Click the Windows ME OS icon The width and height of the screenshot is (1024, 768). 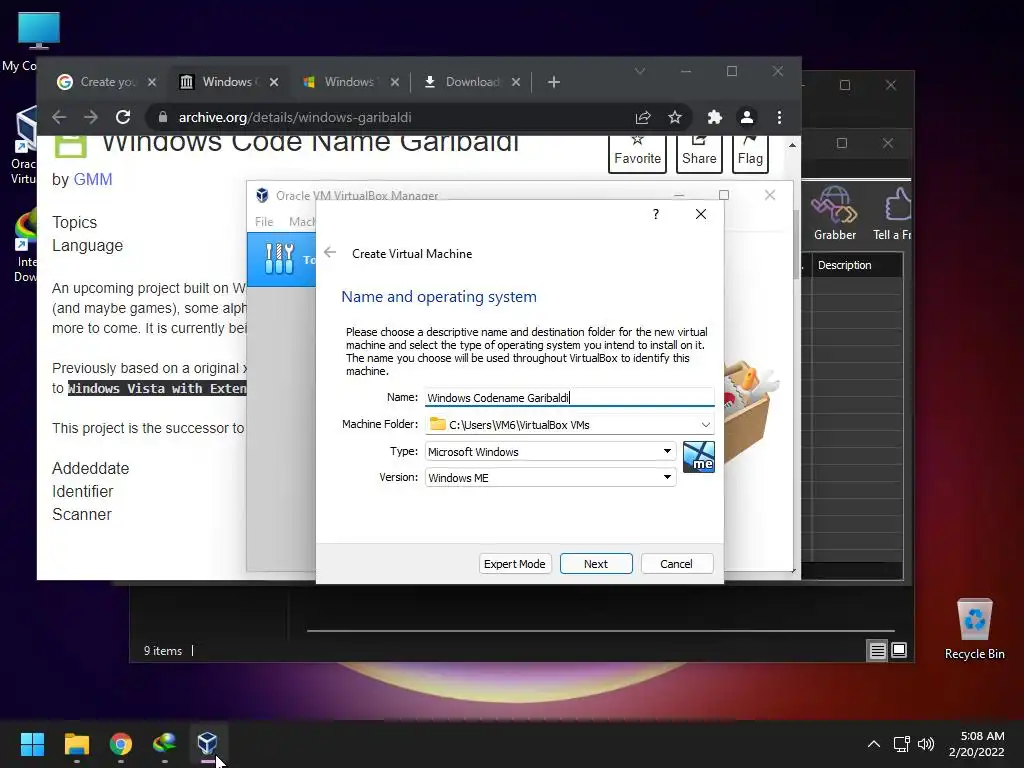pyautogui.click(x=699, y=456)
